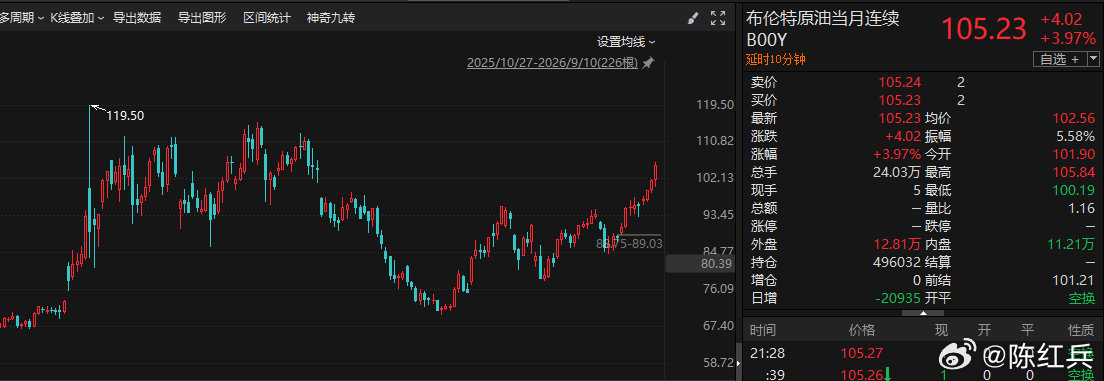Toggle the 神奇九转 indicator
1104x381 pixels.
pyautogui.click(x=331, y=18)
